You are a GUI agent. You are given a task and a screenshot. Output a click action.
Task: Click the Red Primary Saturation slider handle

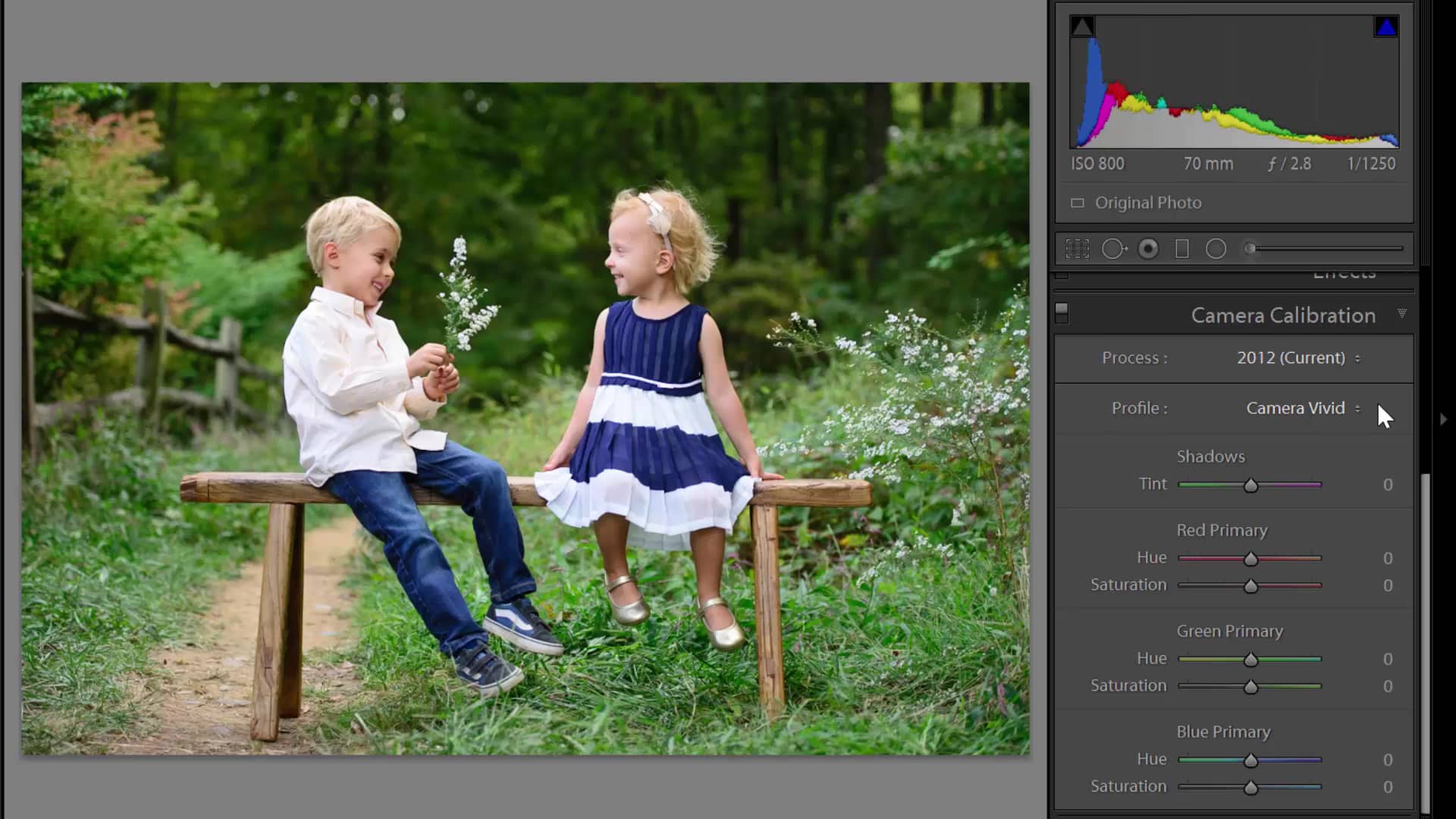1250,586
